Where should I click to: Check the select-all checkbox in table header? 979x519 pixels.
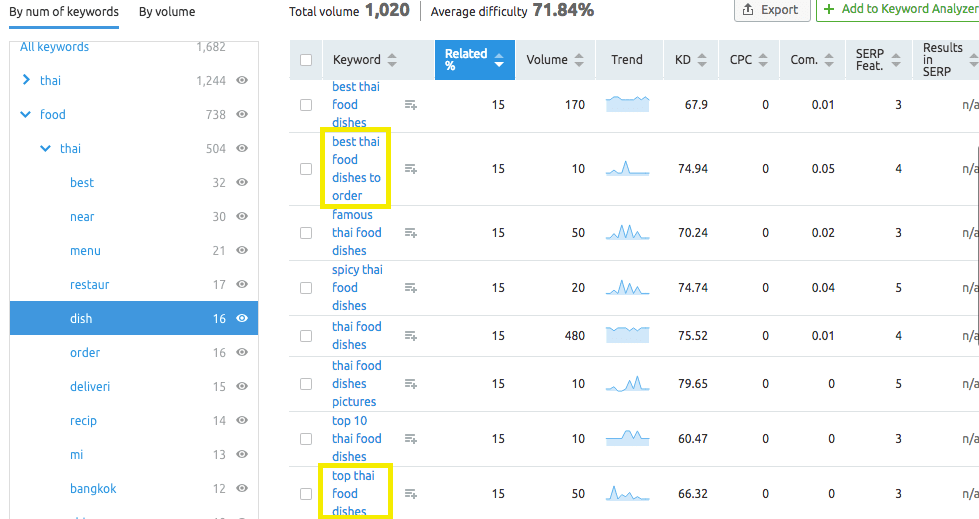(306, 60)
